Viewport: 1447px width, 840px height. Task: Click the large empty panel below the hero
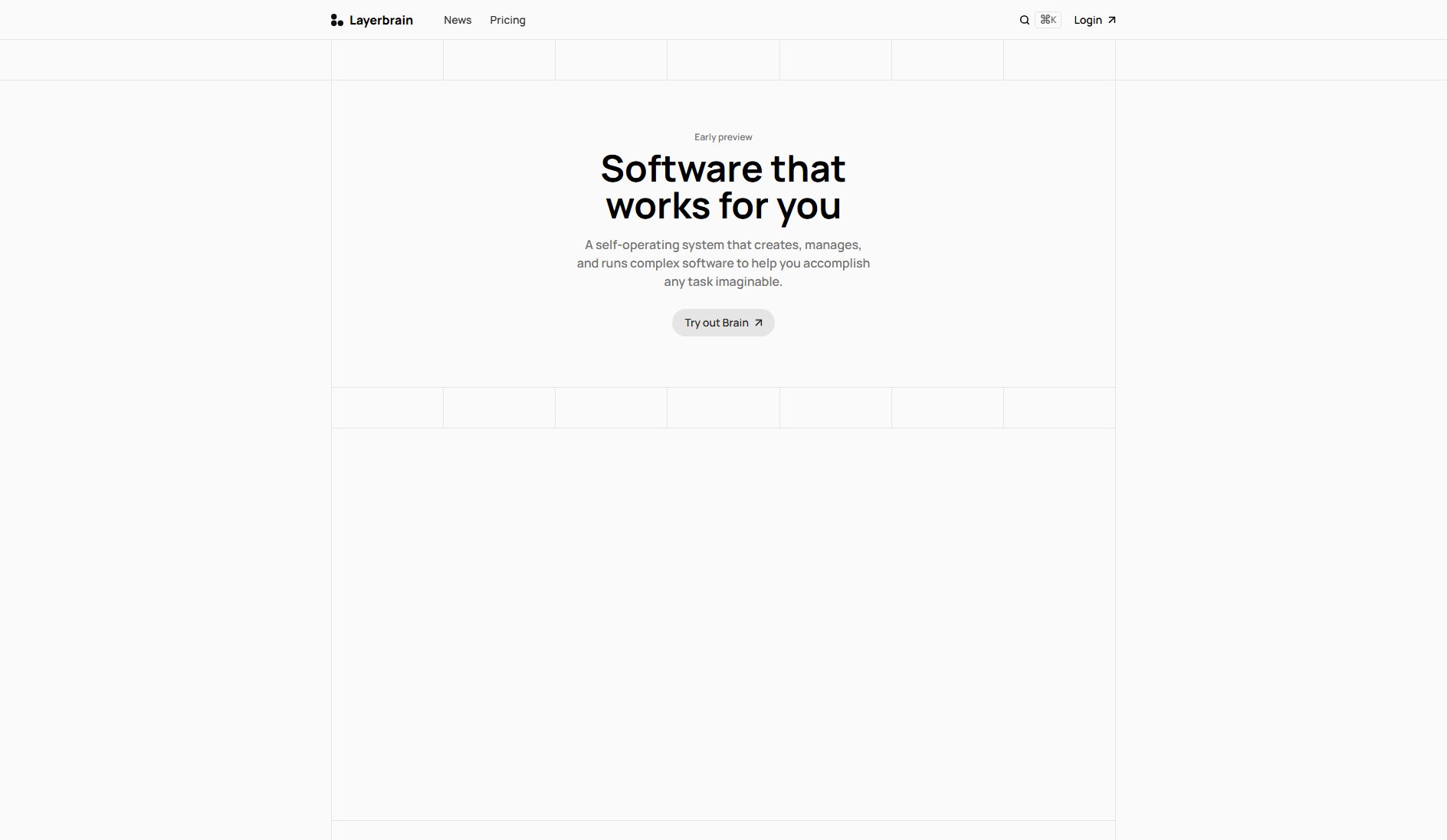pyautogui.click(x=723, y=624)
